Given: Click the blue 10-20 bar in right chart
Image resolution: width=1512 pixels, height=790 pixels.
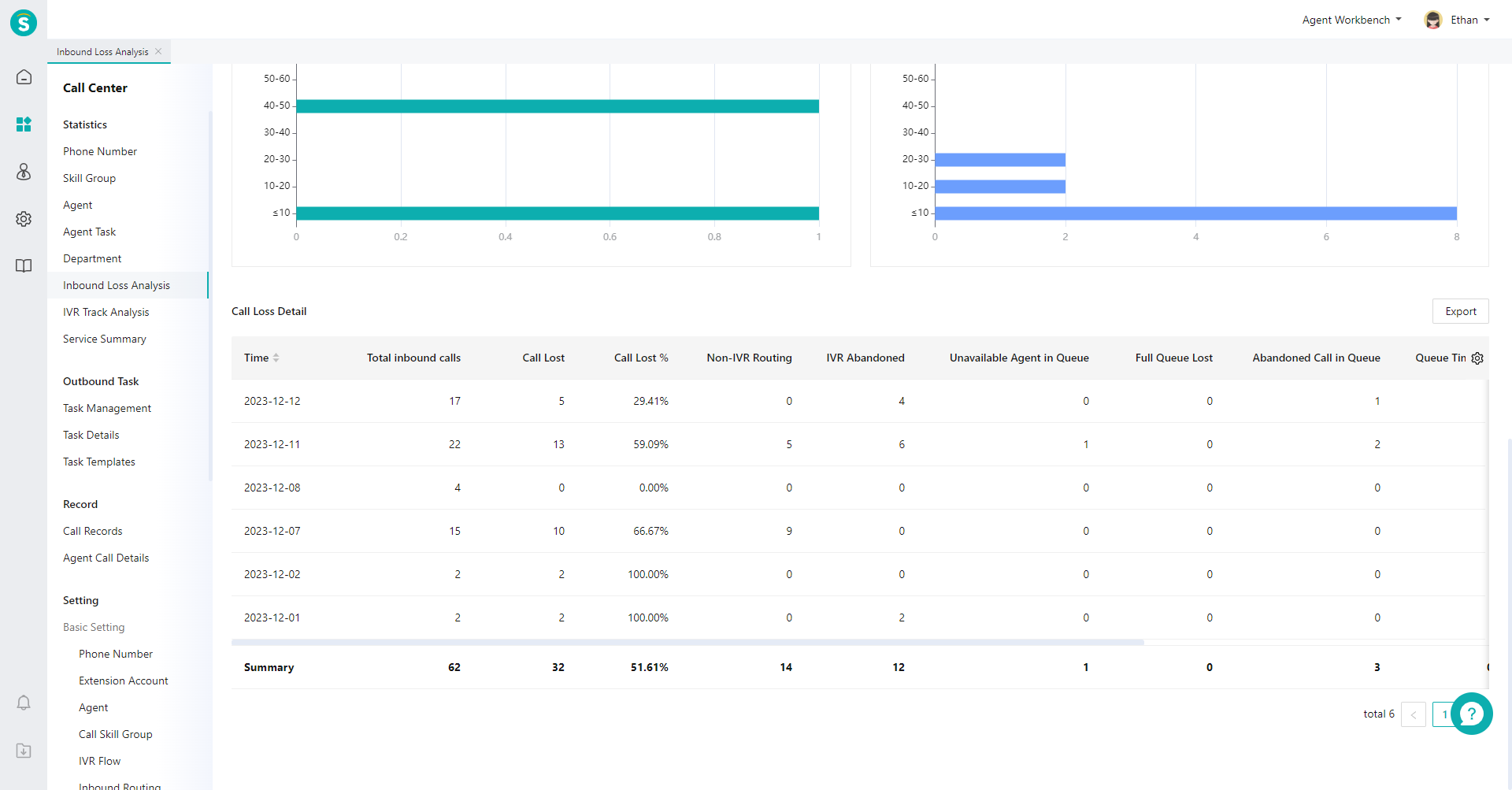Looking at the screenshot, I should (x=1000, y=187).
